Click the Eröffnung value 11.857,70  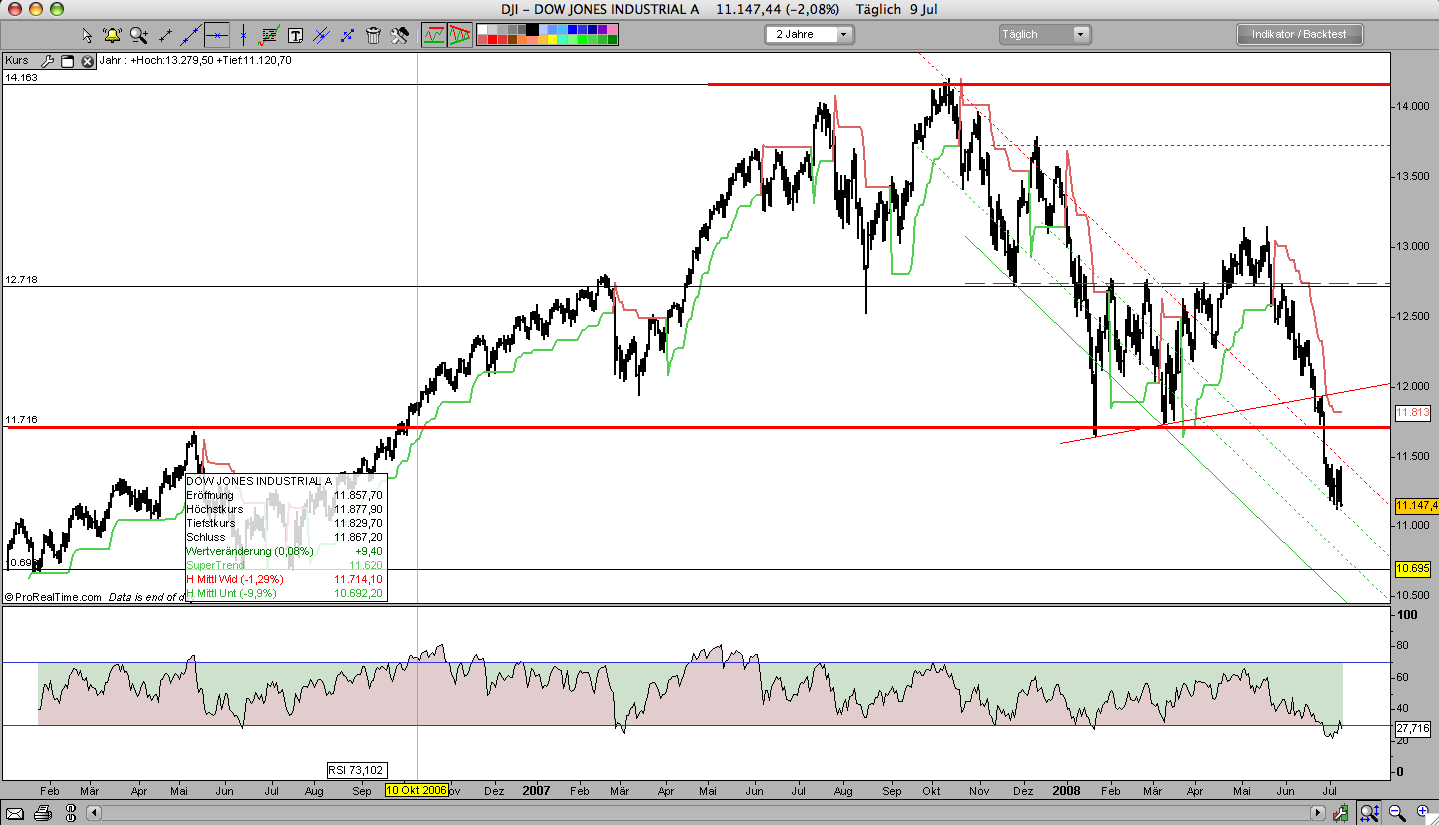pos(359,495)
